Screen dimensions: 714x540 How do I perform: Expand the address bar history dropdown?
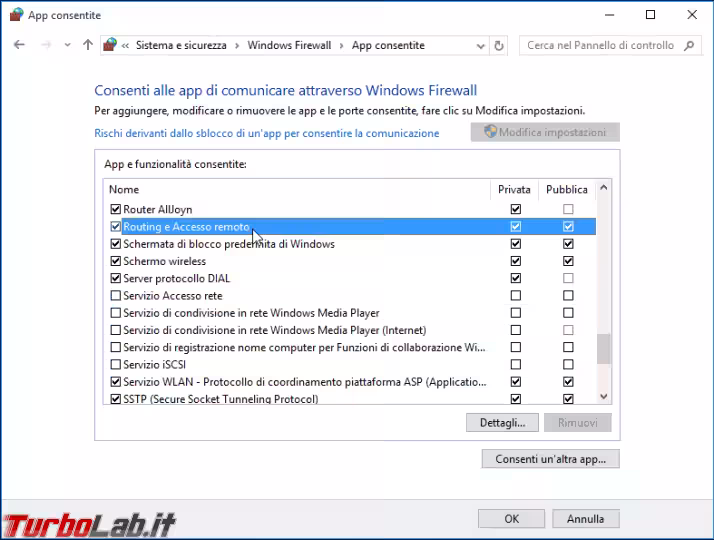(480, 46)
